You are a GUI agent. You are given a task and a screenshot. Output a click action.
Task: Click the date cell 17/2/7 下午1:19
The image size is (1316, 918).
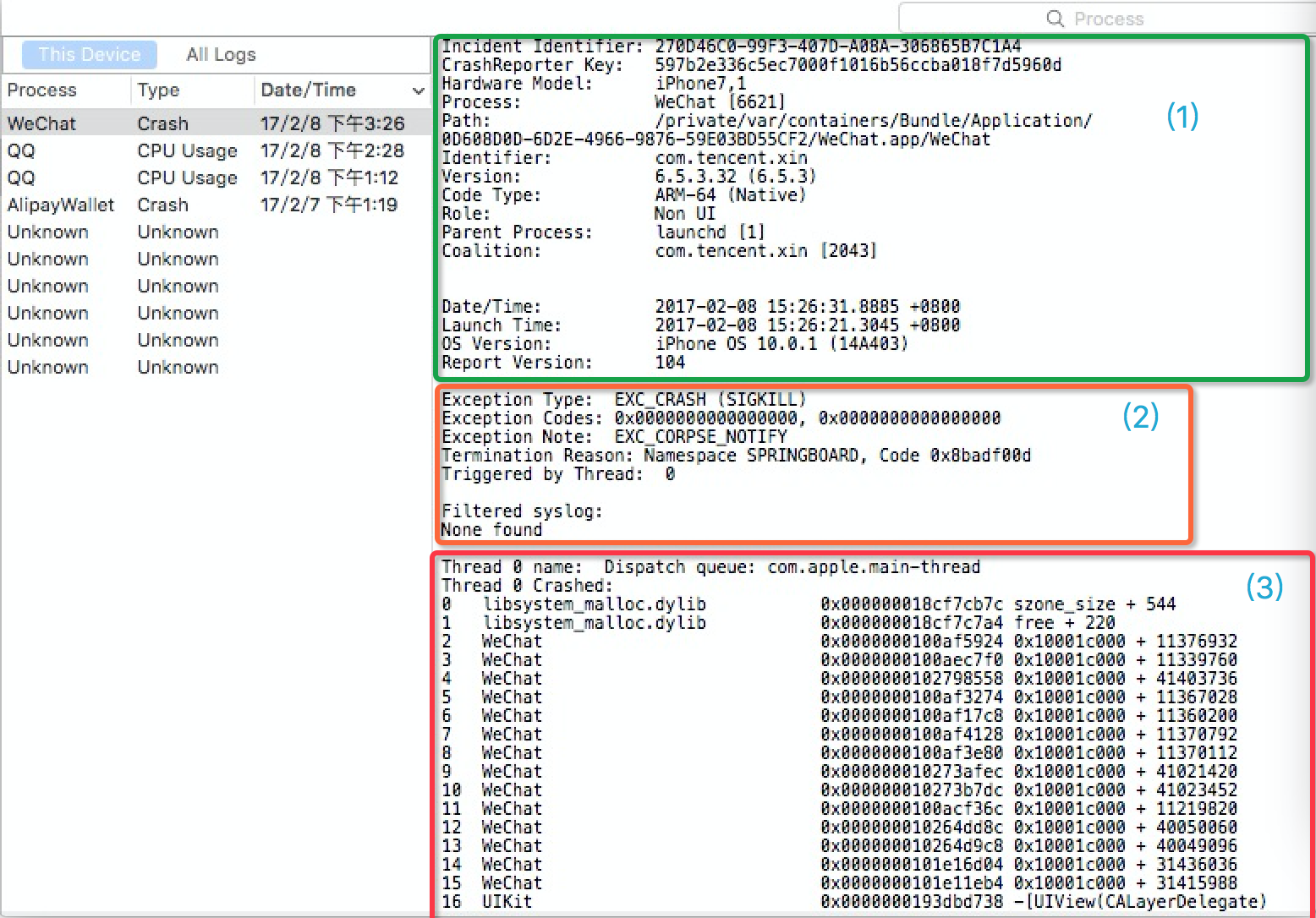[x=328, y=205]
